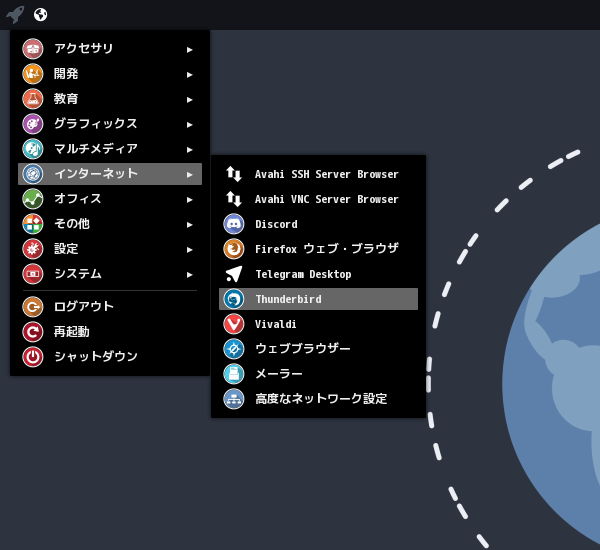Expand the 設定 submenu arrow
The height and width of the screenshot is (550, 600).
click(189, 250)
